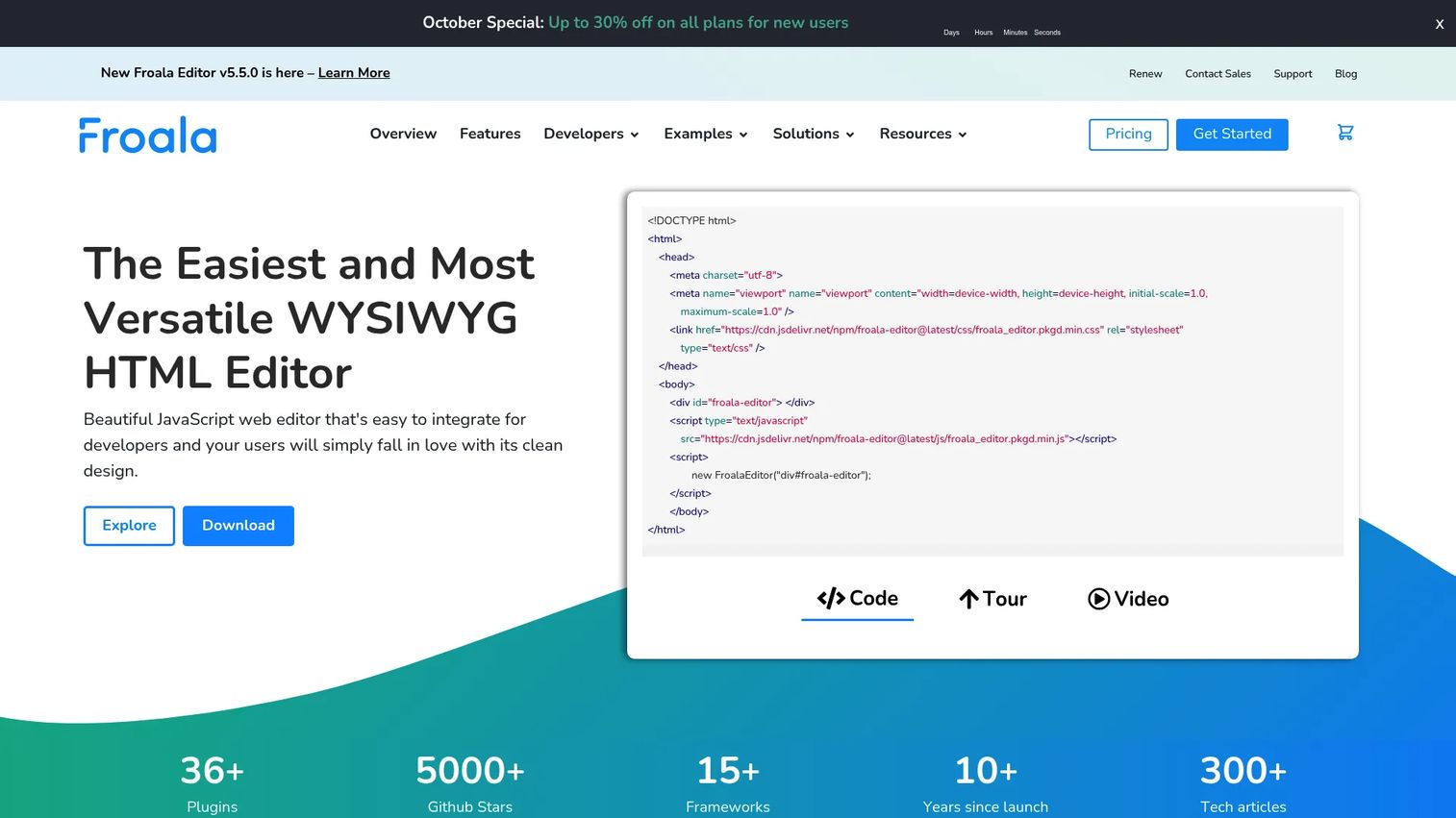
Task: Open the Overview nav item
Action: coord(403,134)
